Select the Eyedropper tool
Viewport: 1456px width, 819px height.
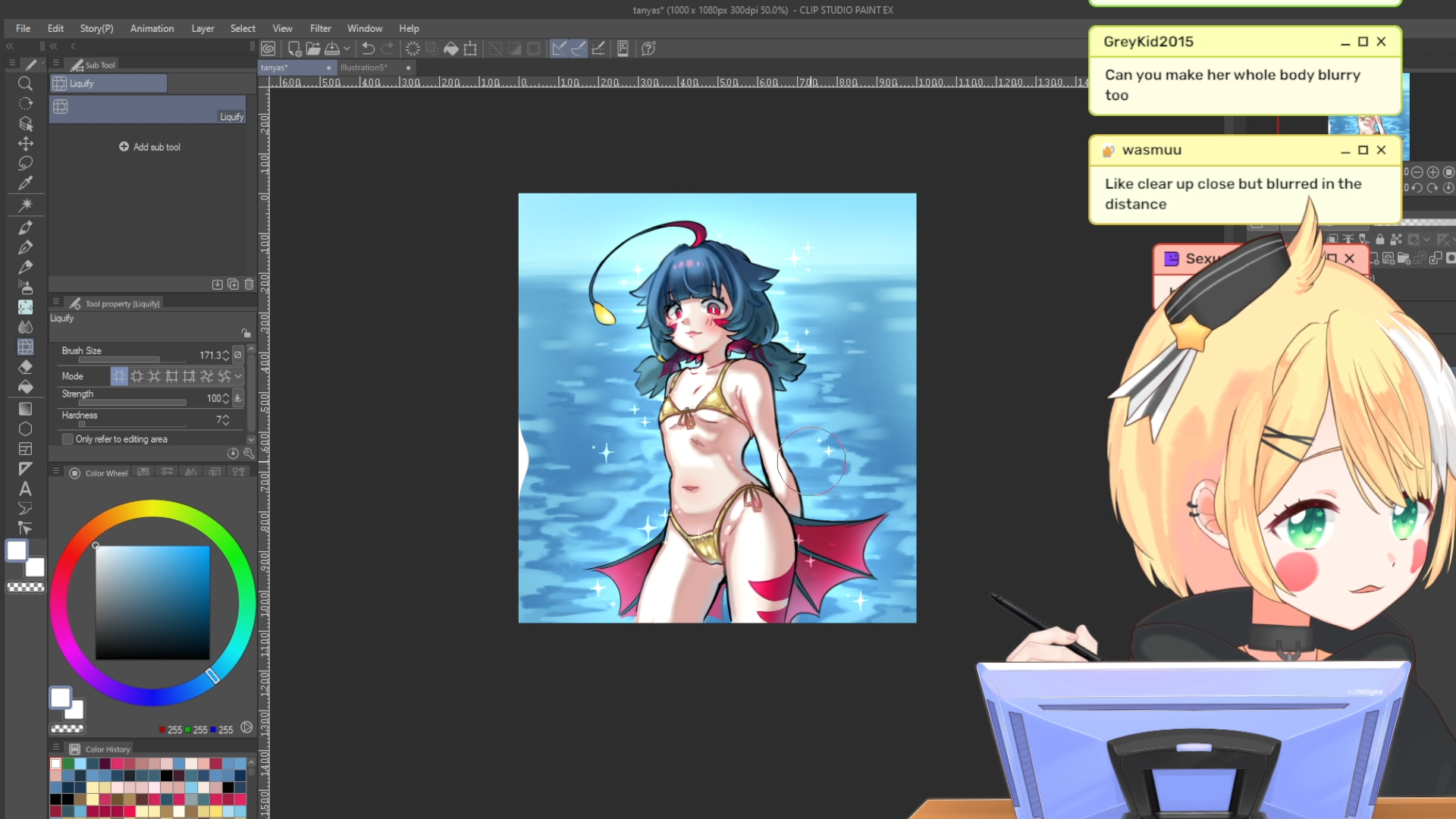tap(25, 183)
